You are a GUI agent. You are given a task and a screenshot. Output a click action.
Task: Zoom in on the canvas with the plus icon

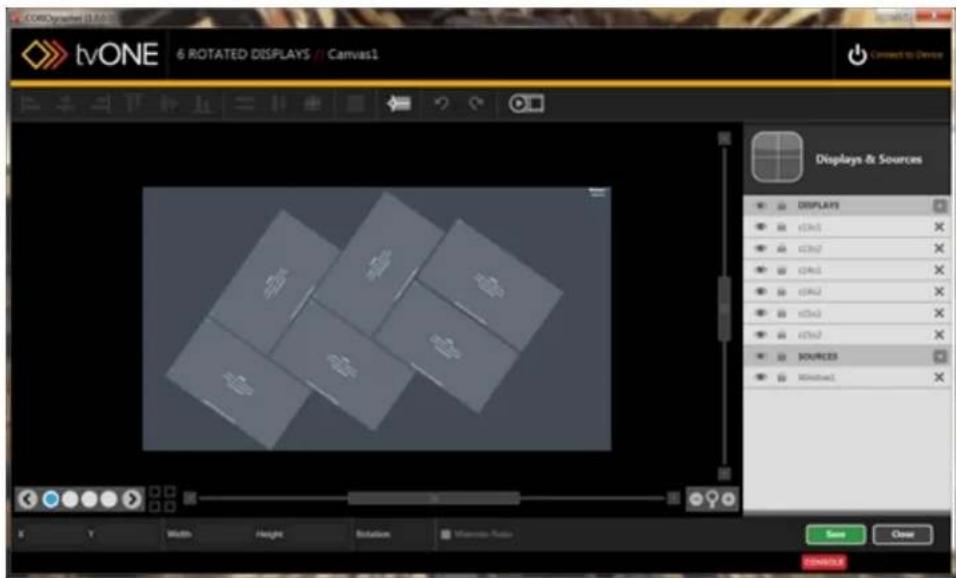pos(729,499)
